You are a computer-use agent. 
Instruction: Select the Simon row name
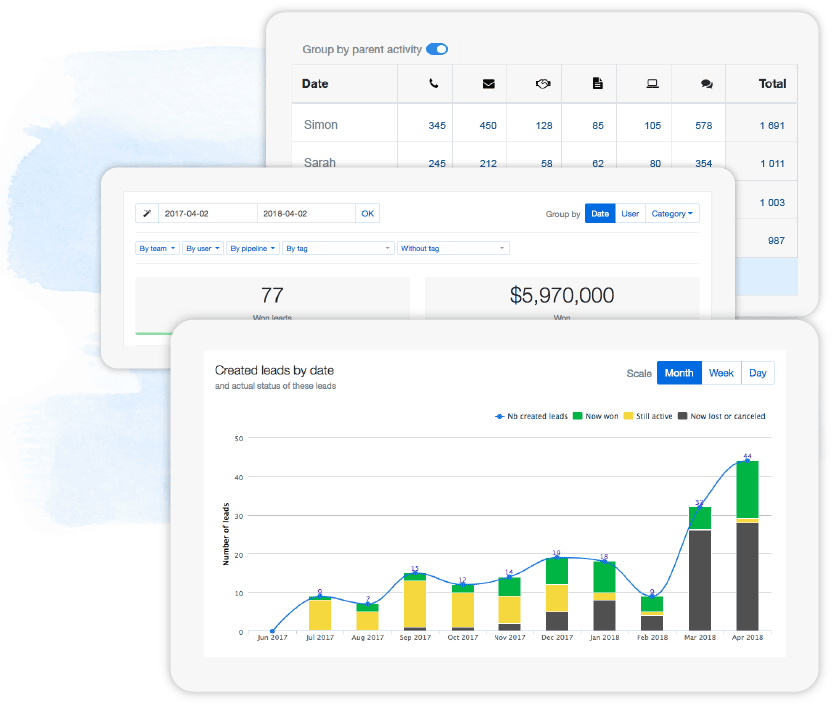[x=320, y=125]
